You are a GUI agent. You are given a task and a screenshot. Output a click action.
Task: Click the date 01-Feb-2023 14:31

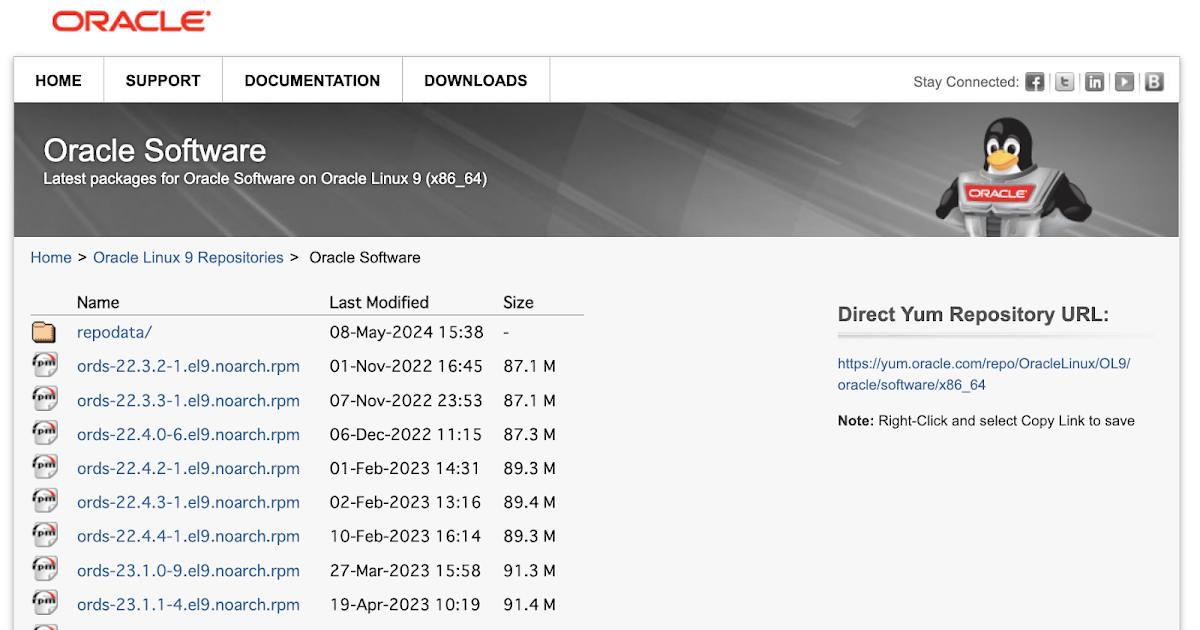point(405,468)
